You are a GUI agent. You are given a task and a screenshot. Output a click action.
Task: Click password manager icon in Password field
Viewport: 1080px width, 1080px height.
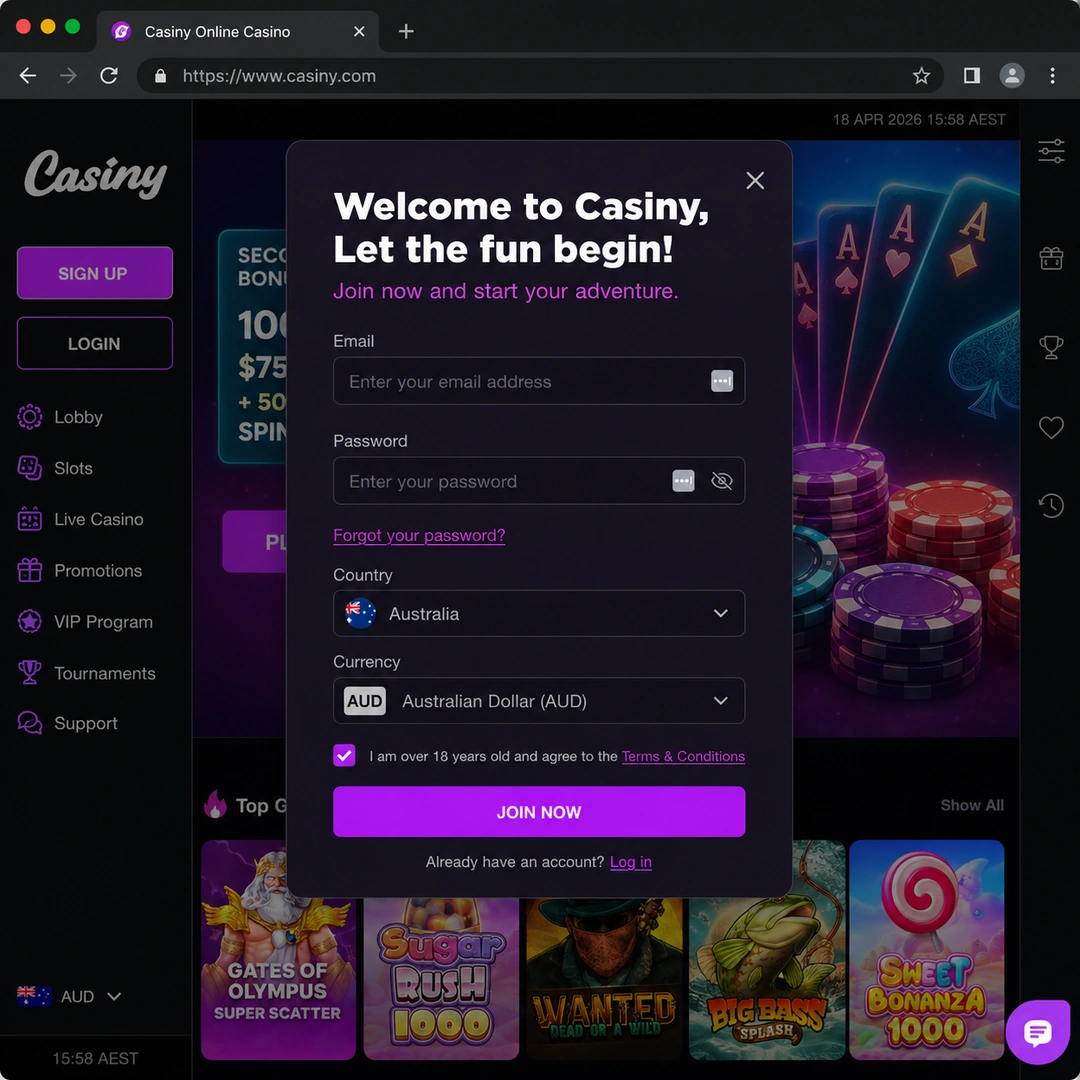coord(683,481)
